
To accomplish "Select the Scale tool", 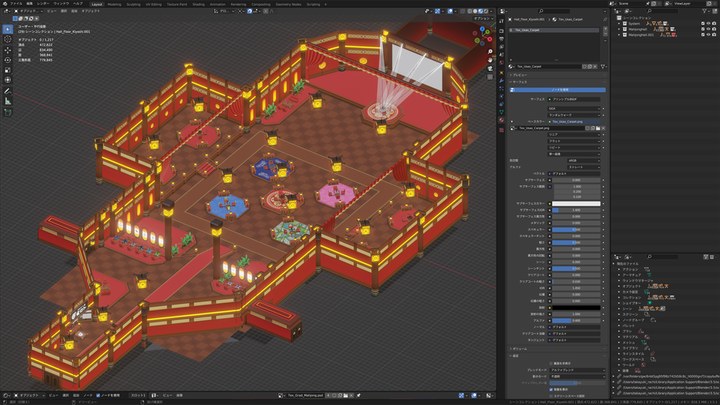I will coord(7,71).
